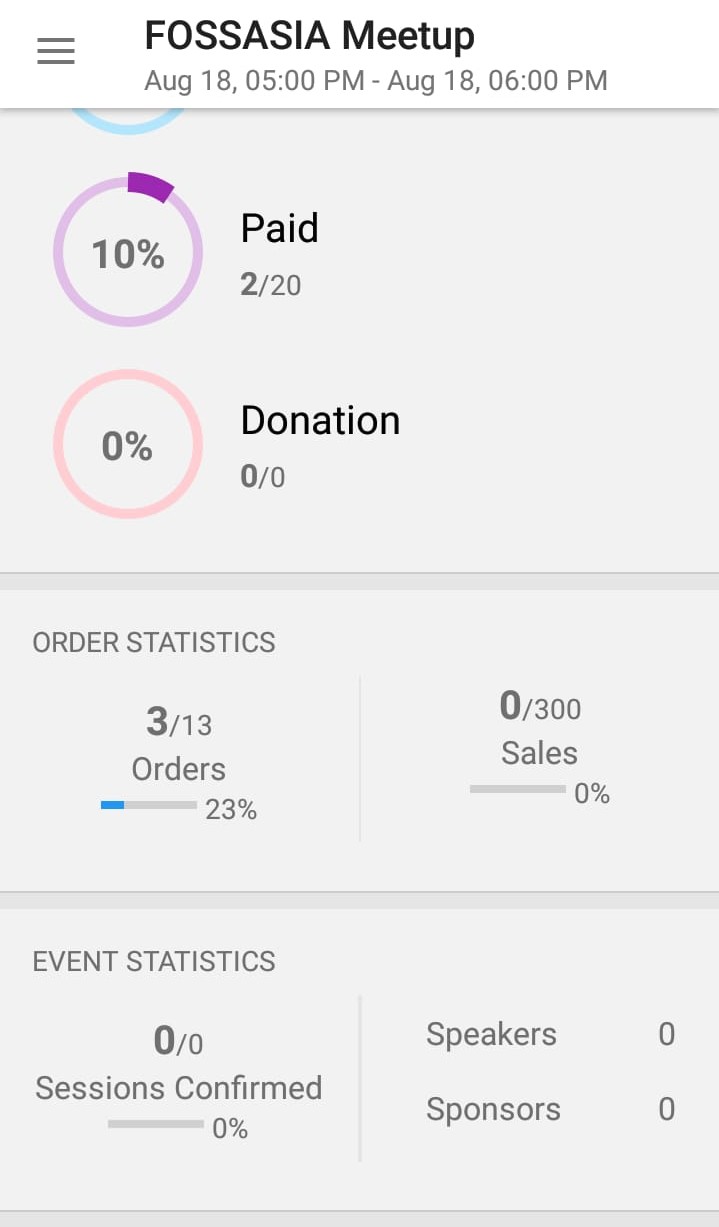Screen dimensions: 719x1227
Task: Click the FOSSASIA Meetup title
Action: [309, 36]
